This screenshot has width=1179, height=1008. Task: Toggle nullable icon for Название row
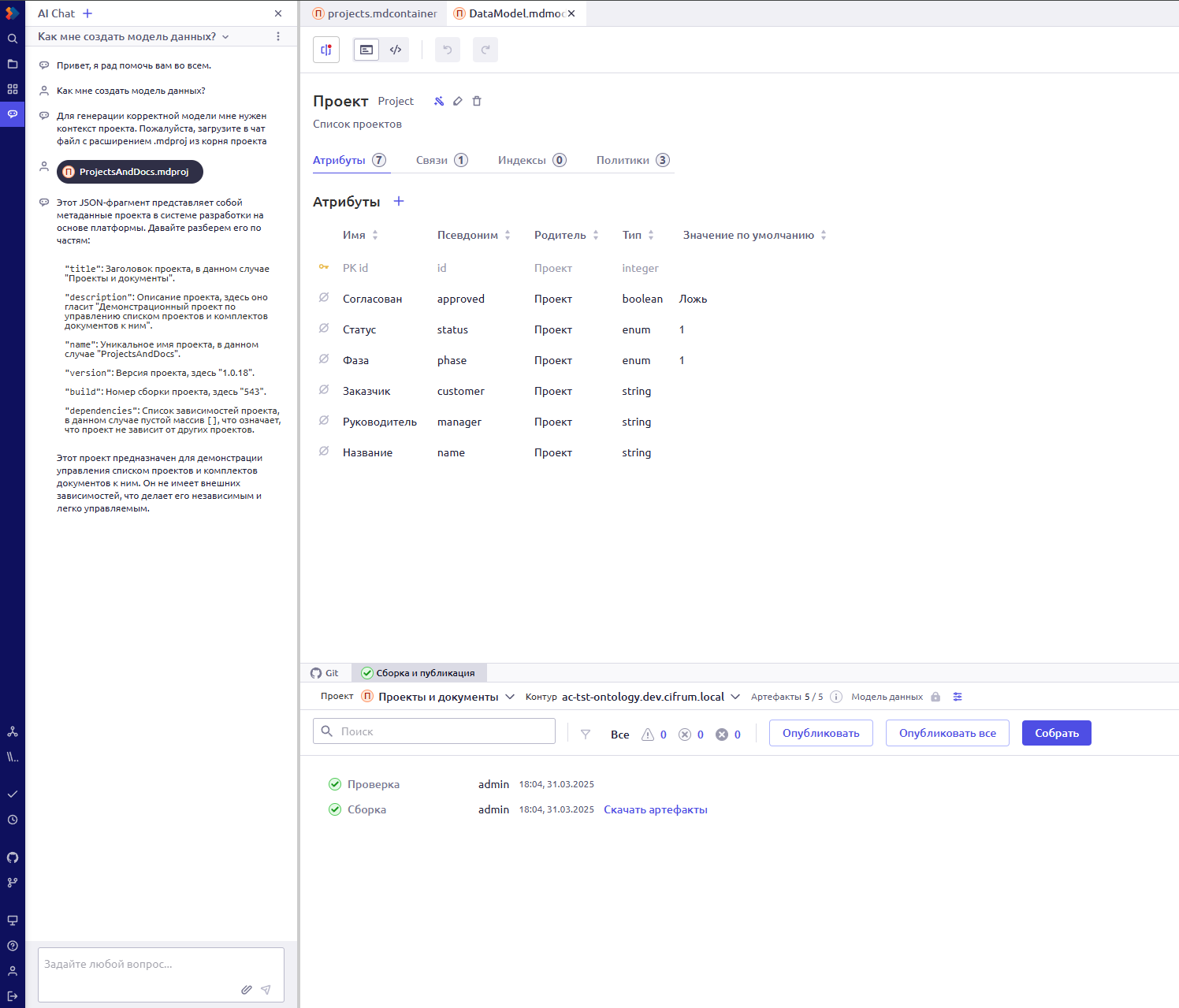tap(324, 452)
